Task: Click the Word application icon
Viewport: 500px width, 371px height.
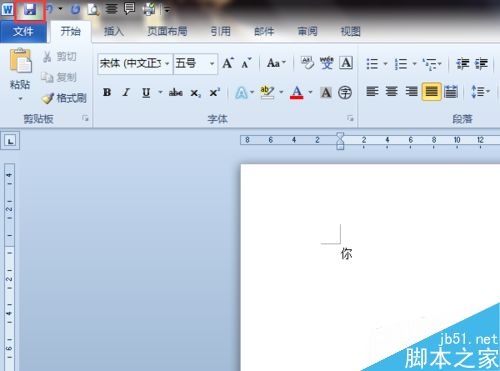Action: pos(7,9)
